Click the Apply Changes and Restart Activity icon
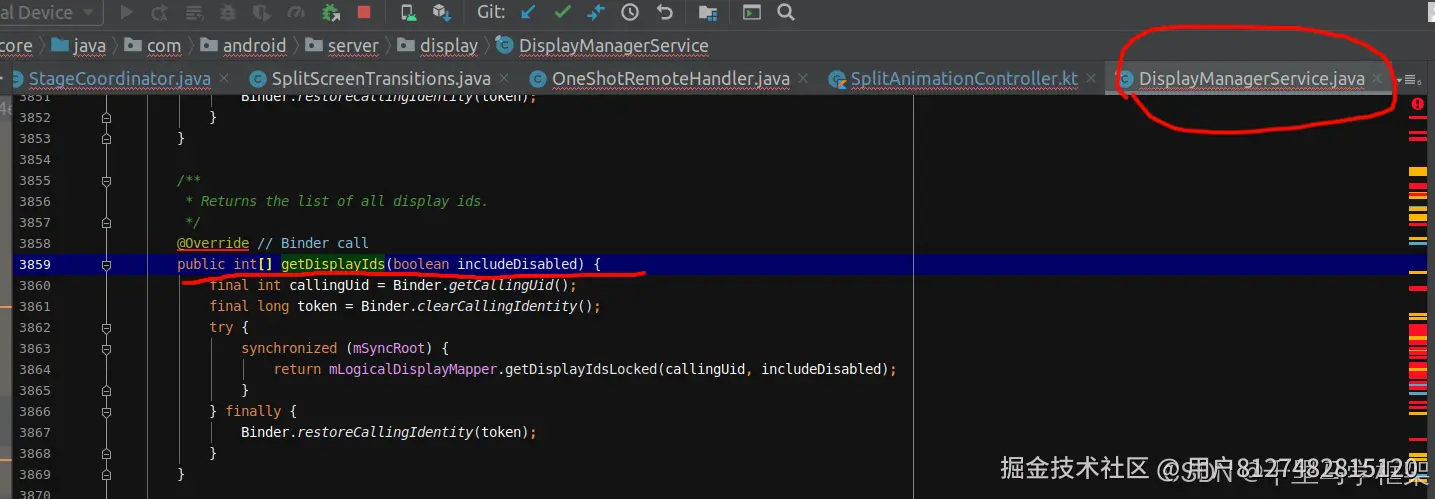Viewport: 1435px width, 499px height. click(x=159, y=12)
